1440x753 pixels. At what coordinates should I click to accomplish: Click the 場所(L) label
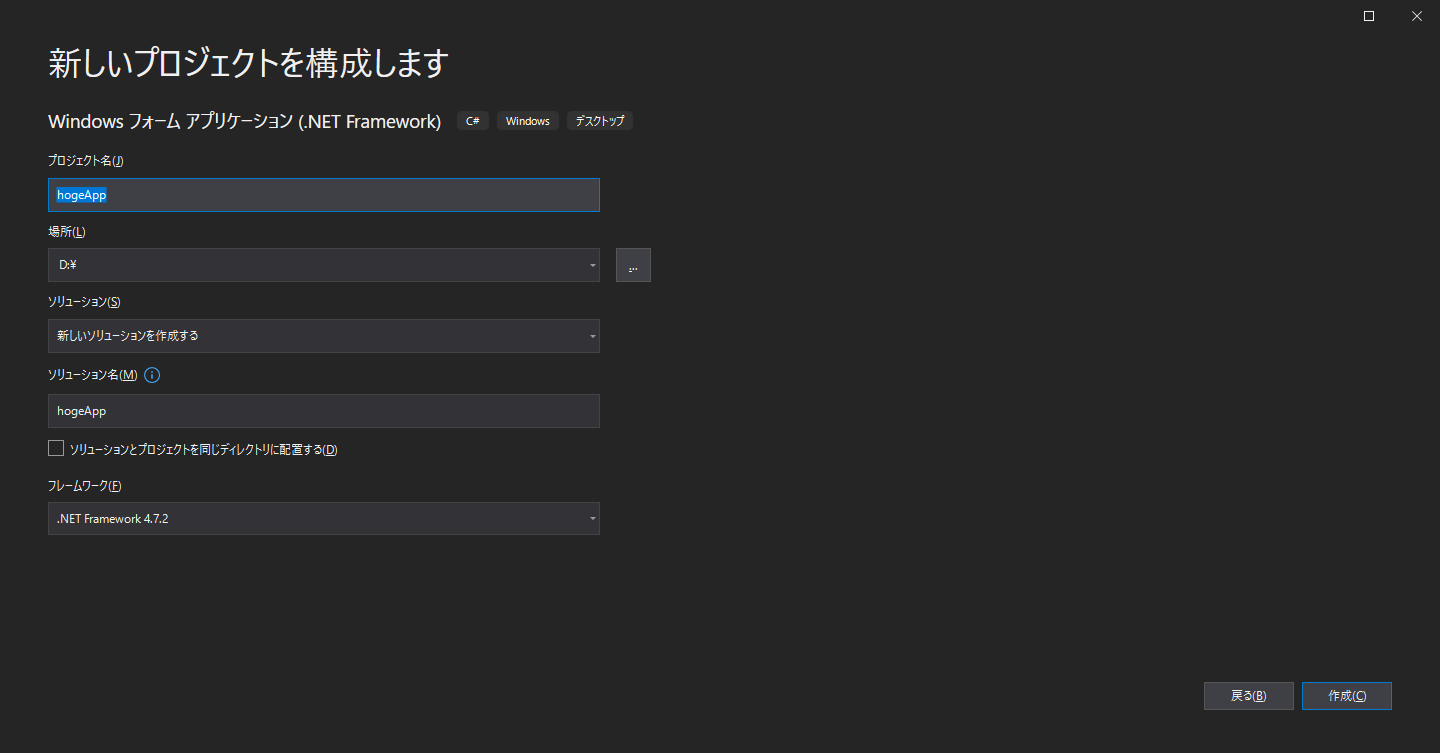[67, 232]
